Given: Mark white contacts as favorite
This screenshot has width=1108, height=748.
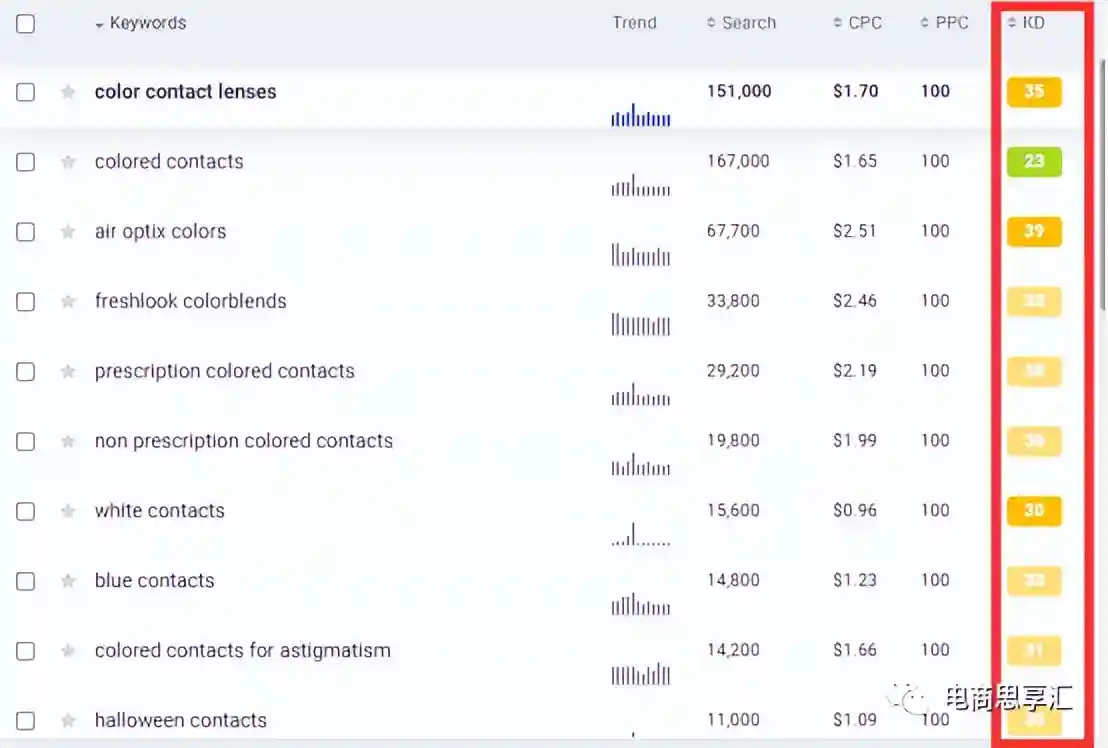Looking at the screenshot, I should pyautogui.click(x=68, y=511).
